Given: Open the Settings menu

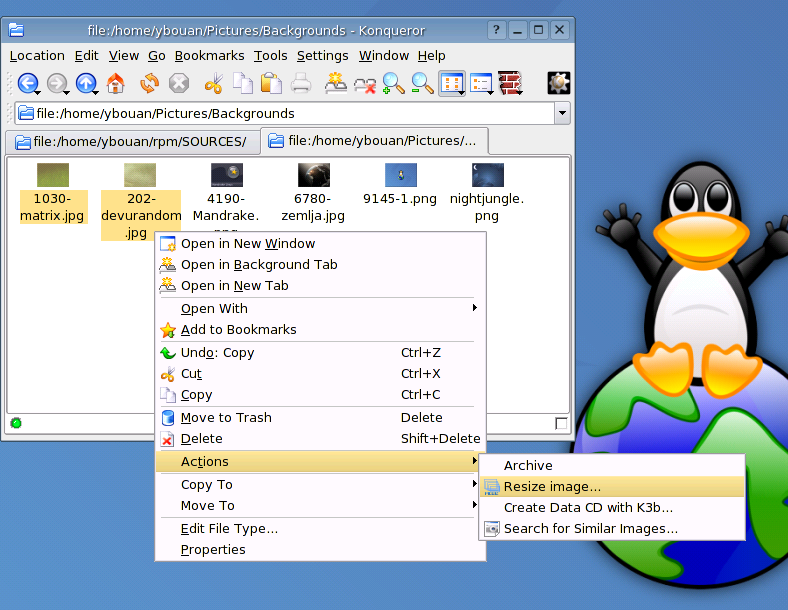Looking at the screenshot, I should [x=323, y=56].
